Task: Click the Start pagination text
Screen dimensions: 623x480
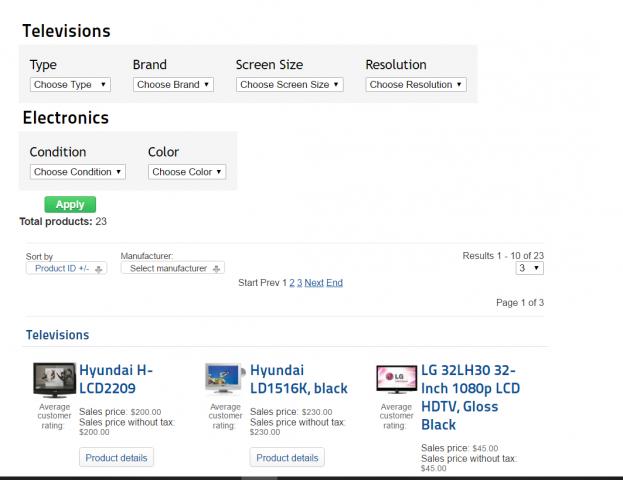Action: (248, 283)
